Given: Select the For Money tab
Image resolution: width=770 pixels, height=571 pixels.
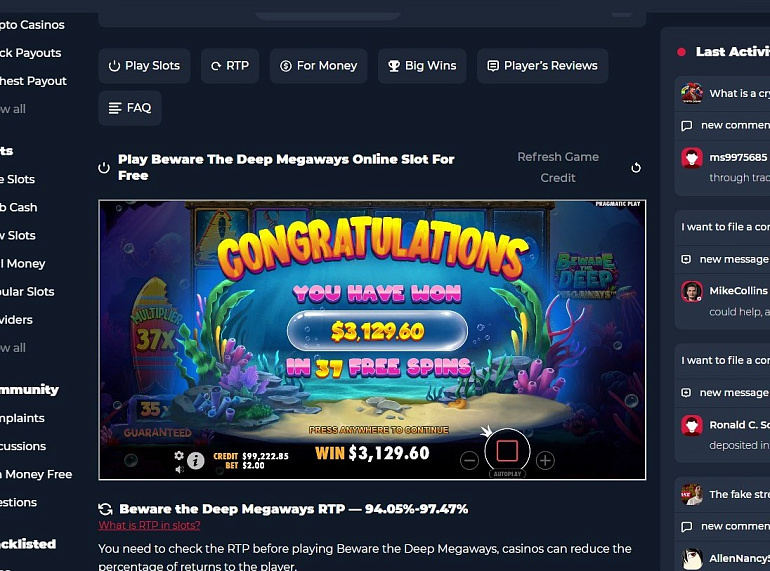Looking at the screenshot, I should 318,66.
